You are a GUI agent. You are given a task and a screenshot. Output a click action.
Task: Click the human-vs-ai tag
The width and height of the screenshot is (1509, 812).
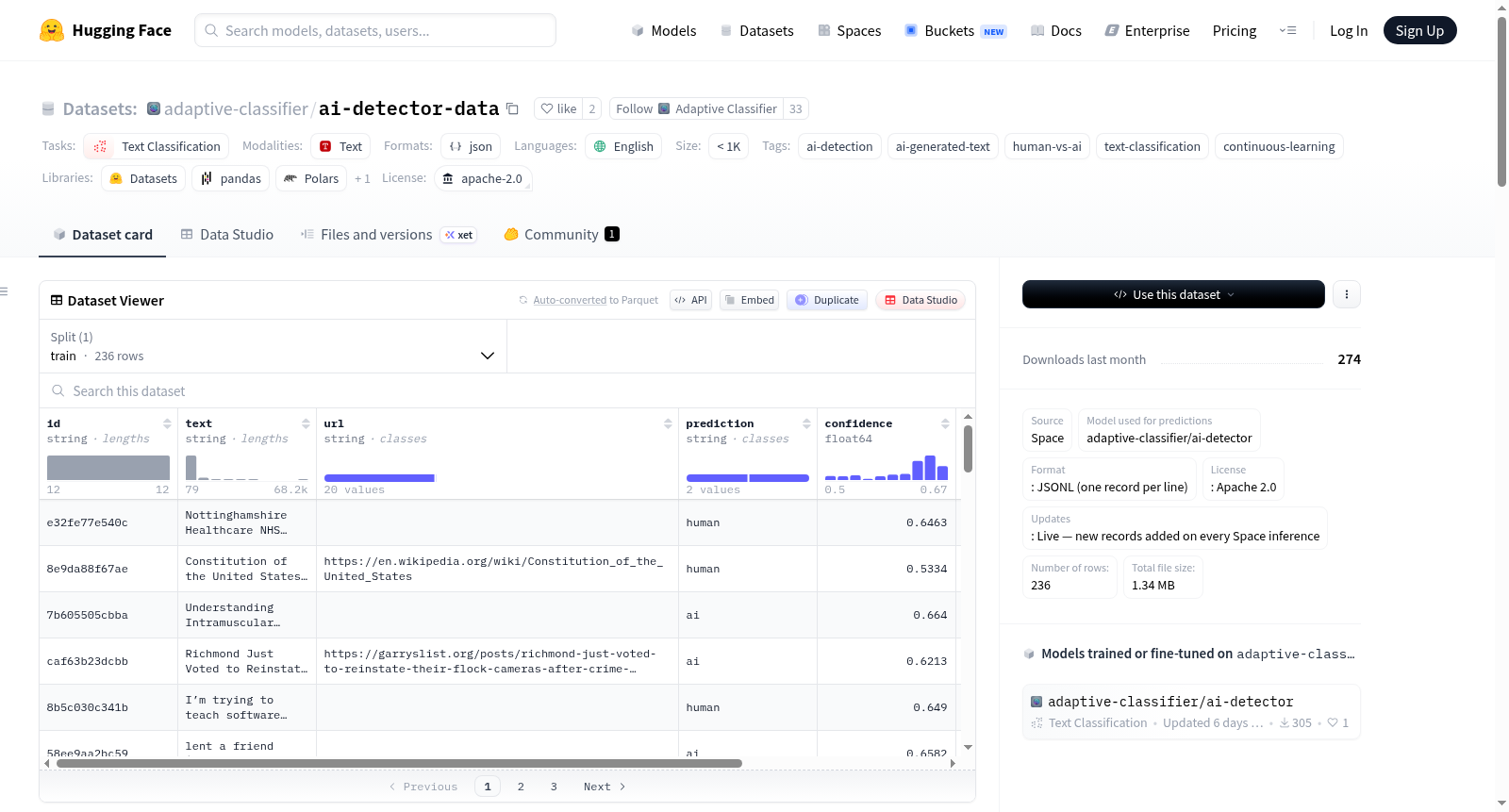click(1047, 146)
